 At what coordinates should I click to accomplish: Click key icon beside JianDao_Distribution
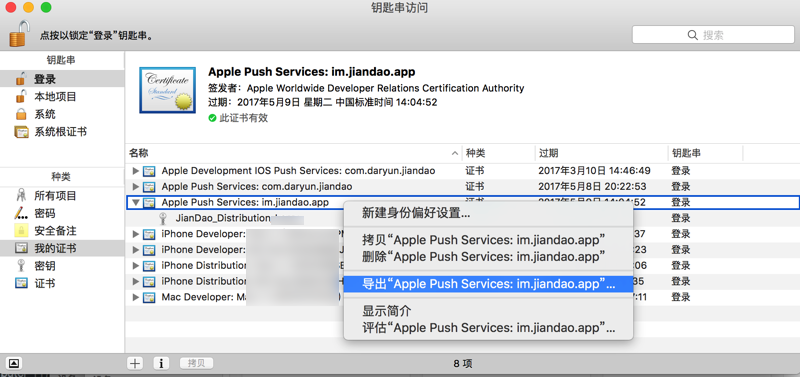click(163, 218)
